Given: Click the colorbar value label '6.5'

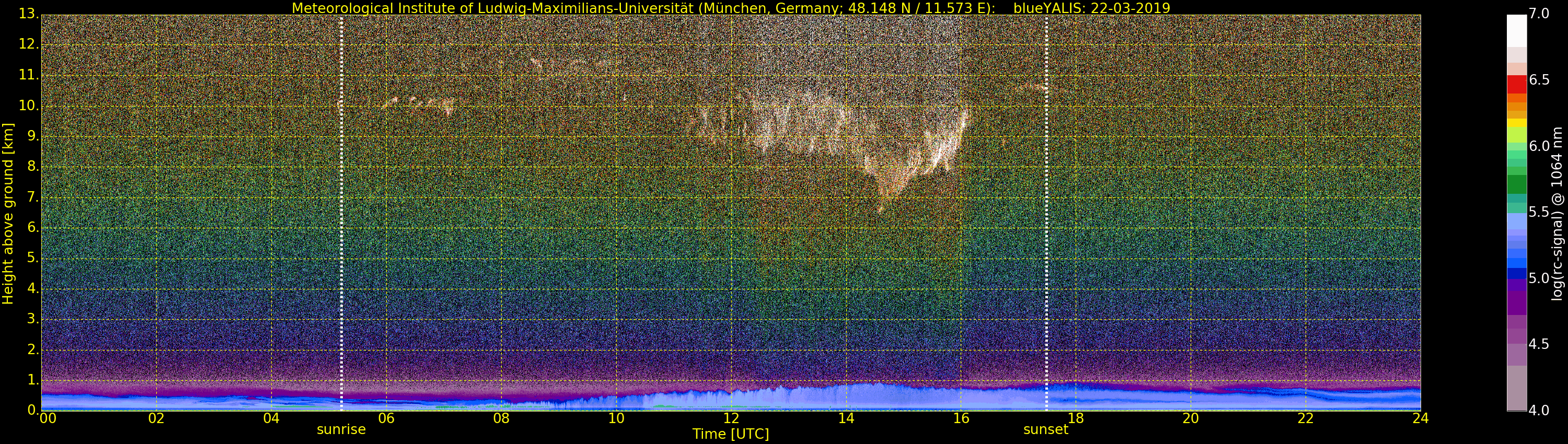Looking at the screenshot, I should (1539, 80).
